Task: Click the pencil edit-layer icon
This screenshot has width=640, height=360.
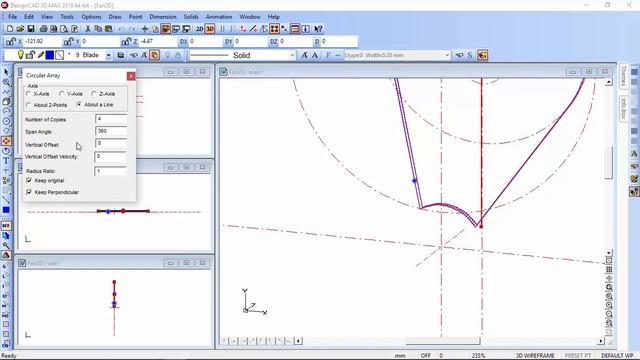Action: (x=41, y=55)
